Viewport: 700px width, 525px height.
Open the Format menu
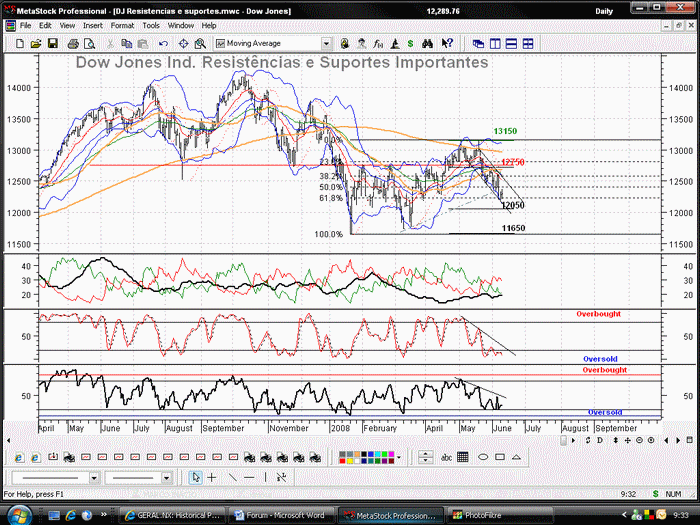[122, 25]
